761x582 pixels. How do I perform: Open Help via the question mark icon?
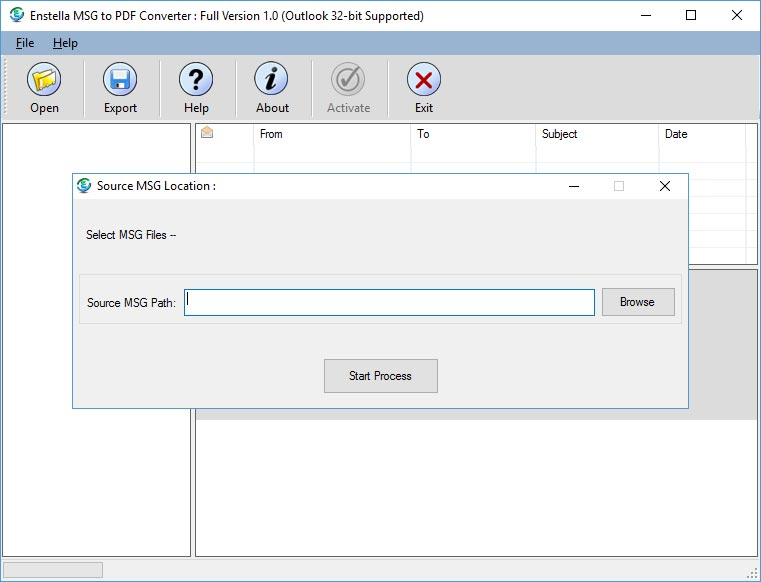click(x=196, y=80)
